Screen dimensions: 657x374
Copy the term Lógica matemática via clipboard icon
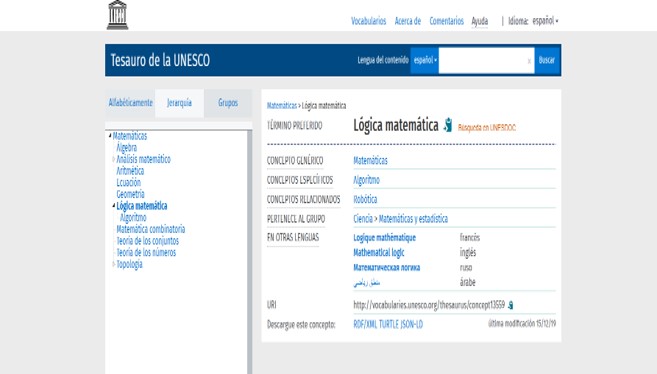[x=448, y=125]
